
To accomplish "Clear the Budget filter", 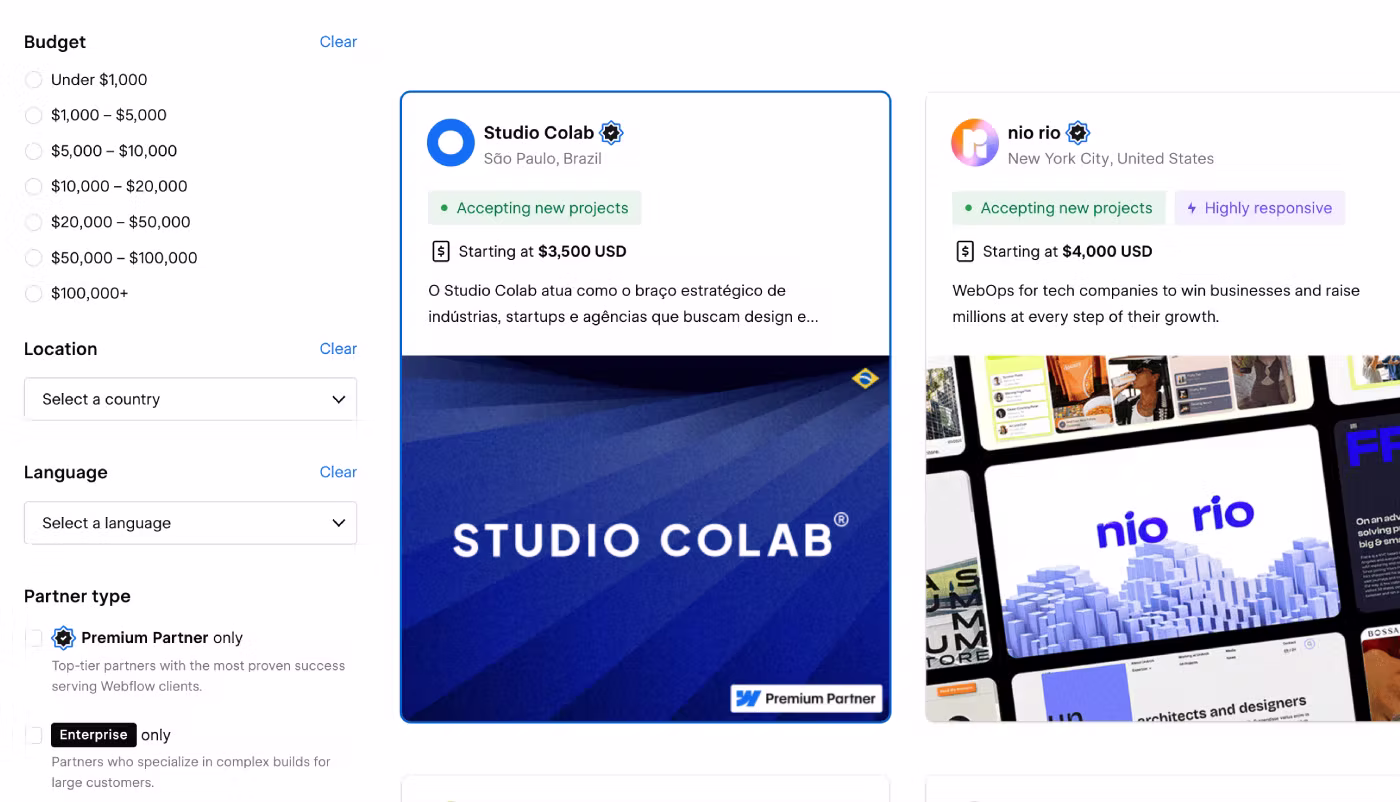I will tap(338, 42).
